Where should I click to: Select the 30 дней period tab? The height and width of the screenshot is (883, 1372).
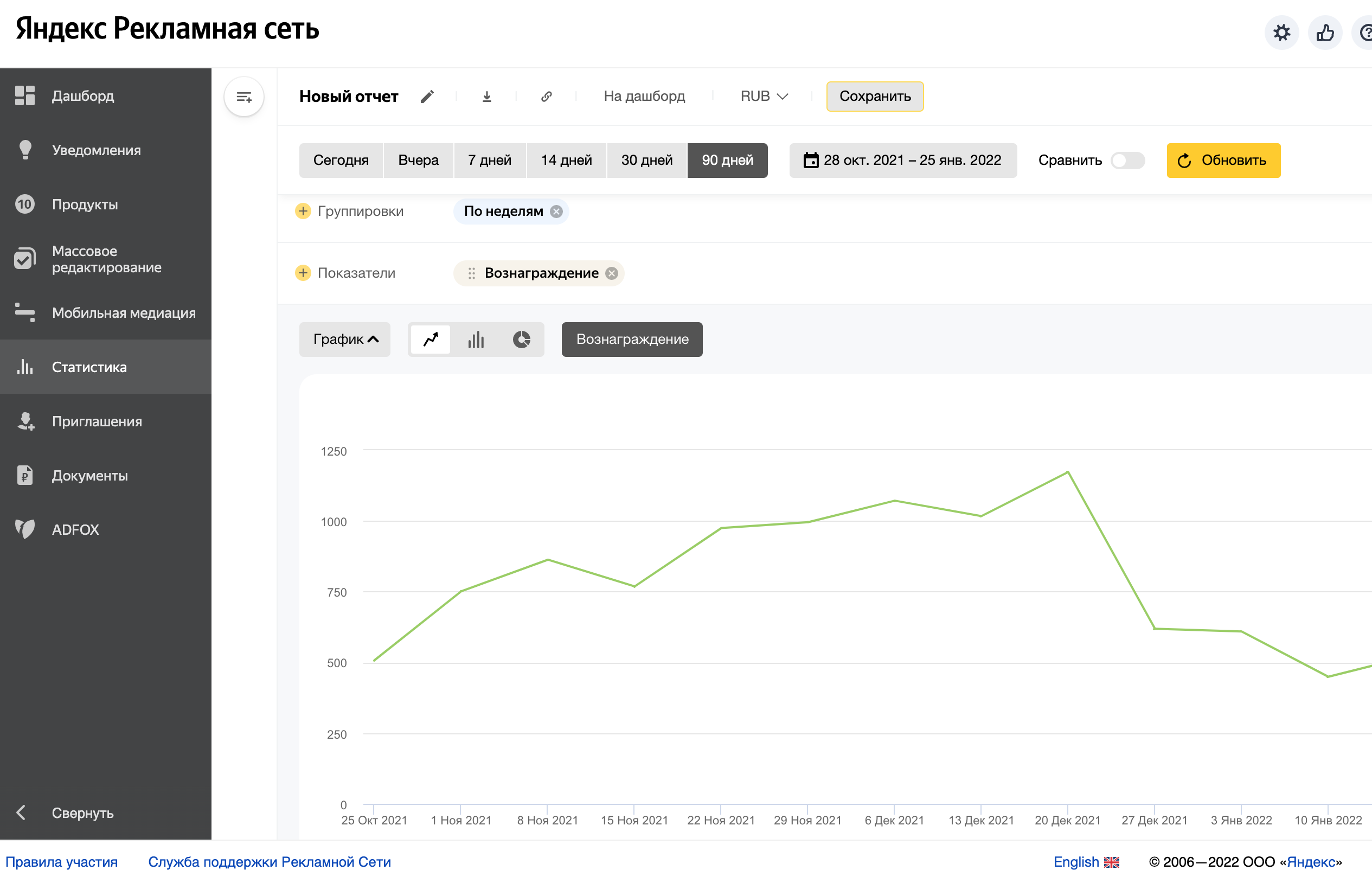coord(646,161)
